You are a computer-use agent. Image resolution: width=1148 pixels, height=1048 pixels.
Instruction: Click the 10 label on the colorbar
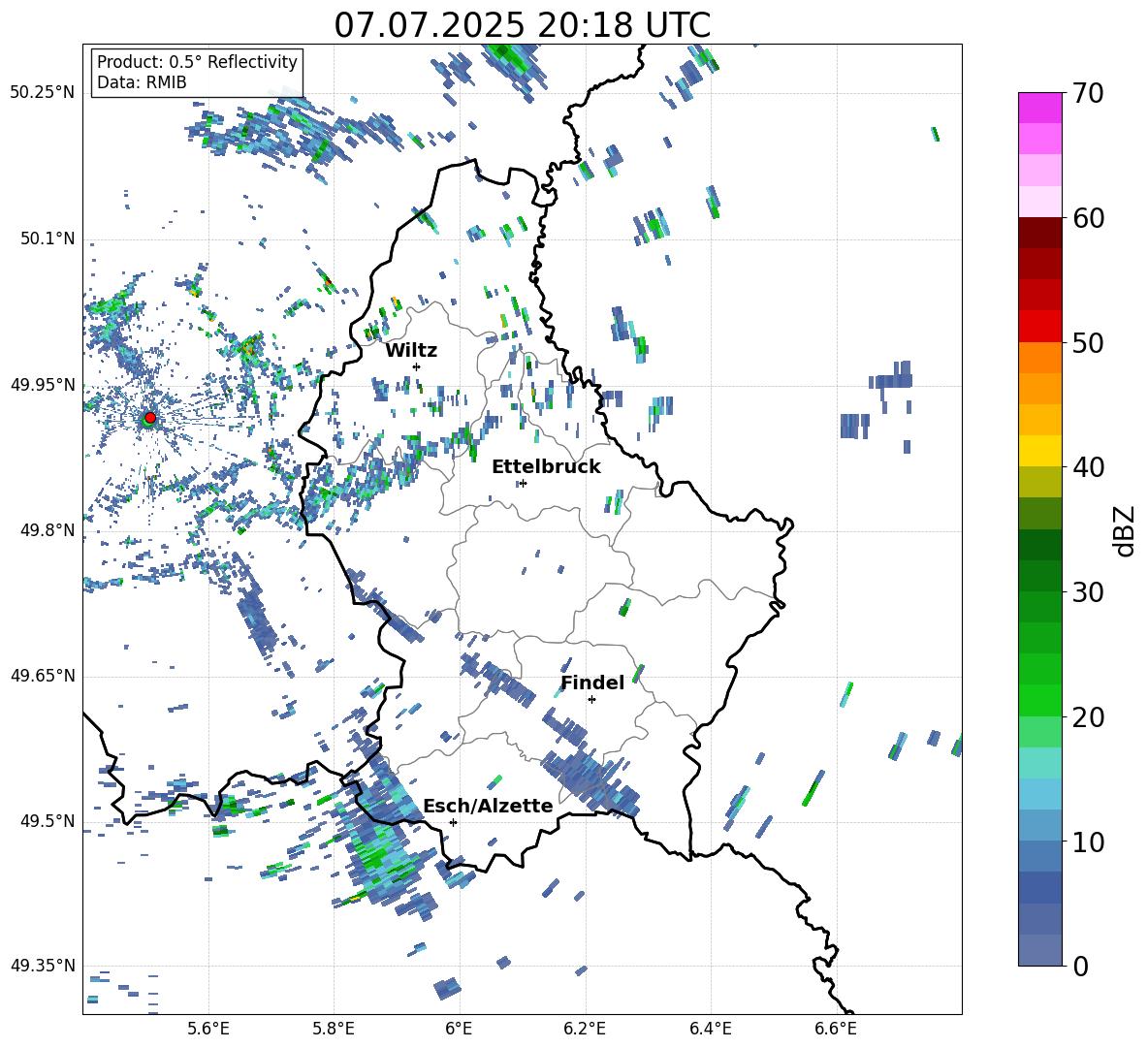click(x=1088, y=842)
